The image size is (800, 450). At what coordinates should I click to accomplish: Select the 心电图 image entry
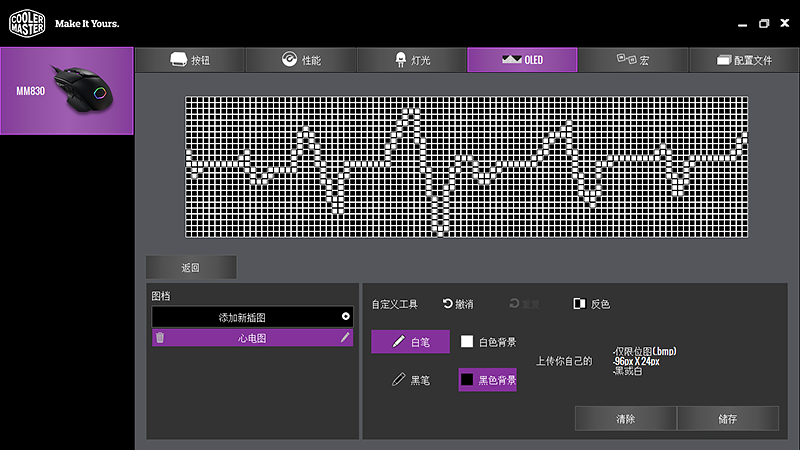click(252, 338)
